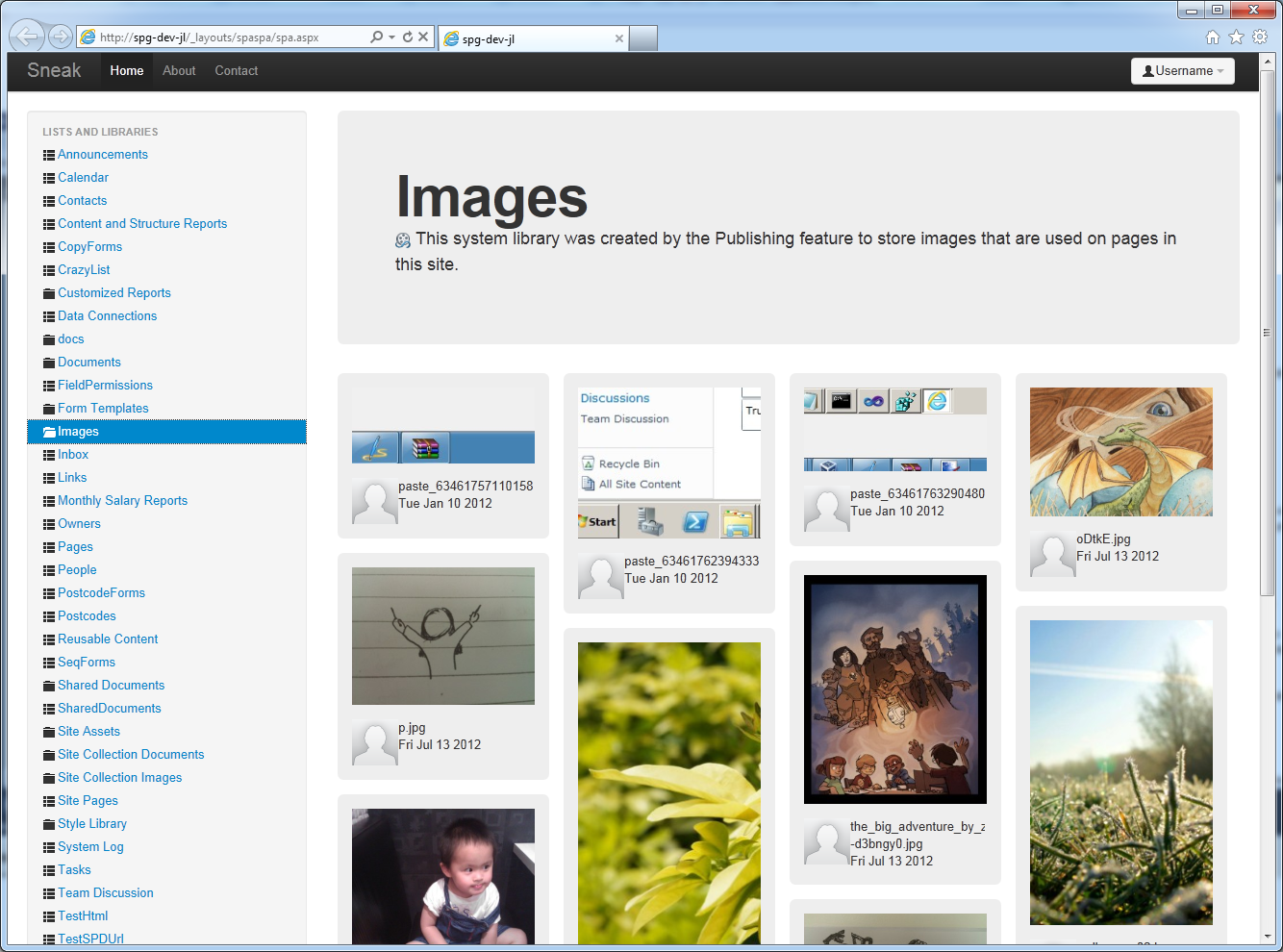Close the spg-dev-jl browser tab
1283x952 pixels.
pyautogui.click(x=619, y=39)
